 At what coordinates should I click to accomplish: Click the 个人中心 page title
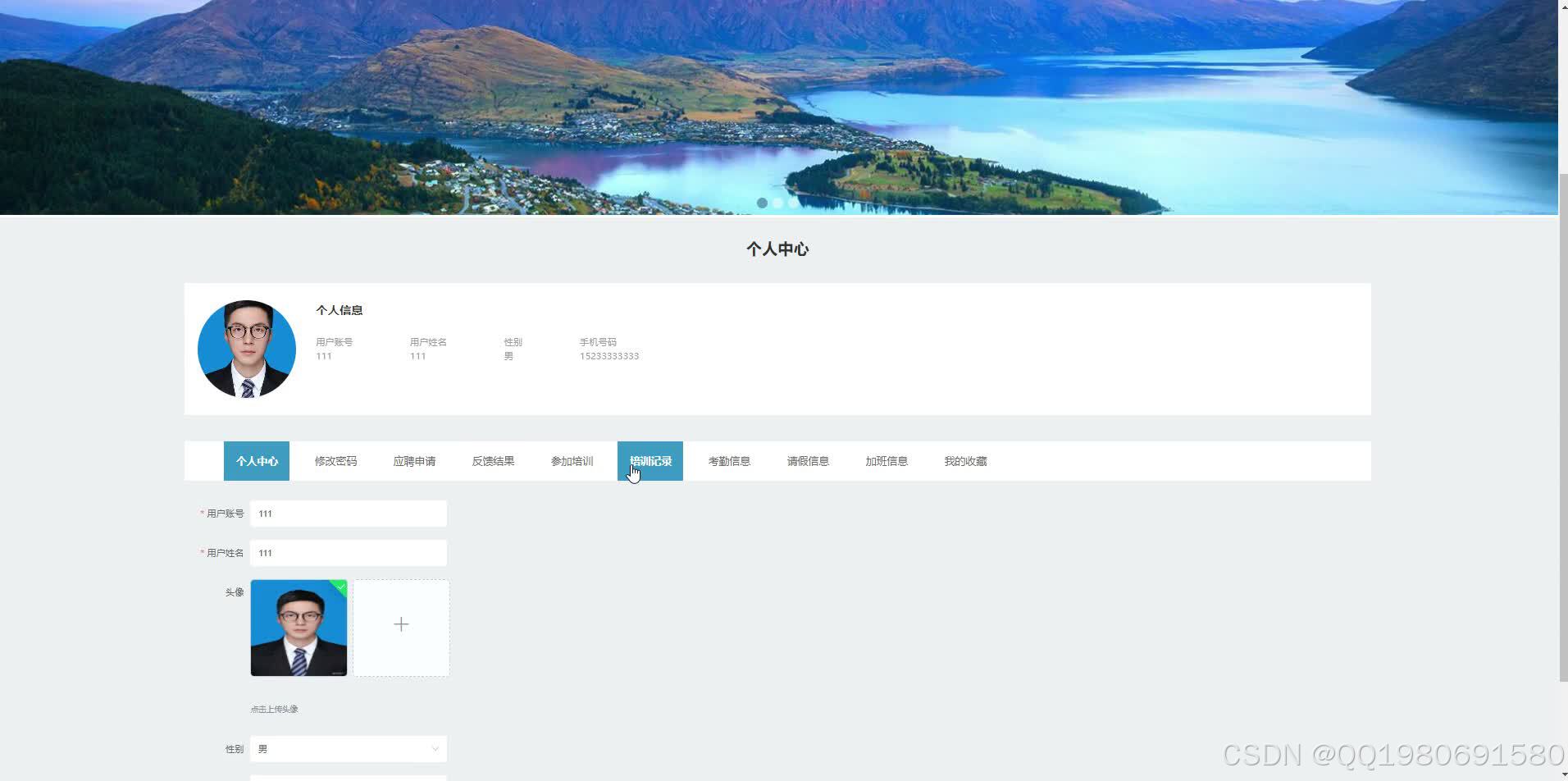click(777, 249)
